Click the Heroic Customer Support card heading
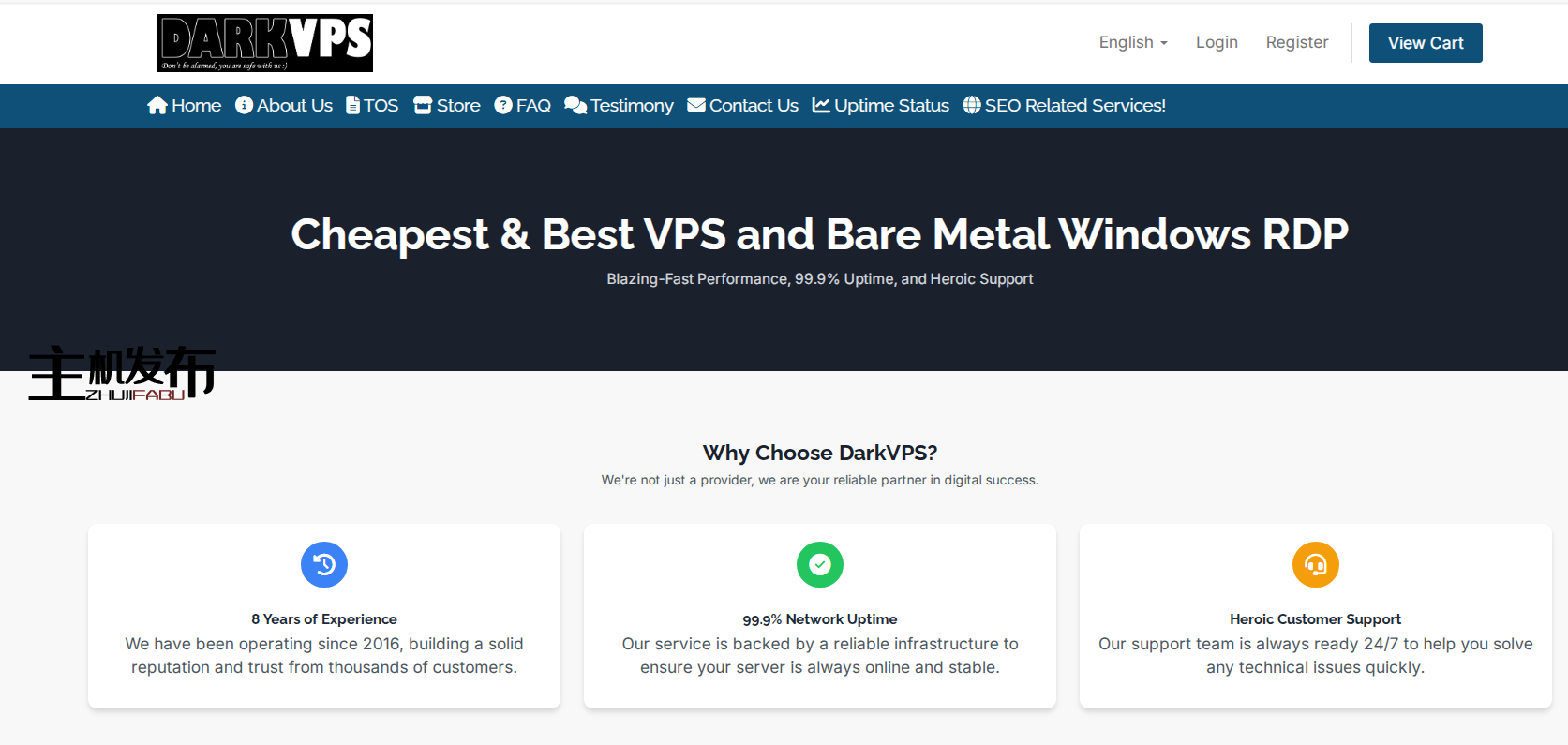The width and height of the screenshot is (1568, 745). coord(1315,619)
